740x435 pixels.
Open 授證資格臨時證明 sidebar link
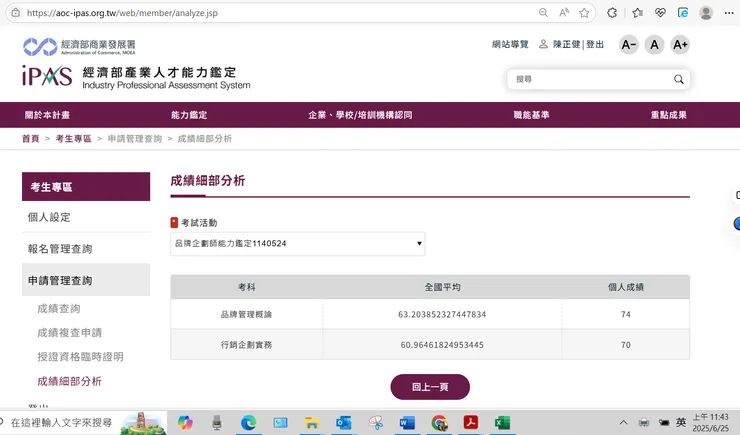80,357
